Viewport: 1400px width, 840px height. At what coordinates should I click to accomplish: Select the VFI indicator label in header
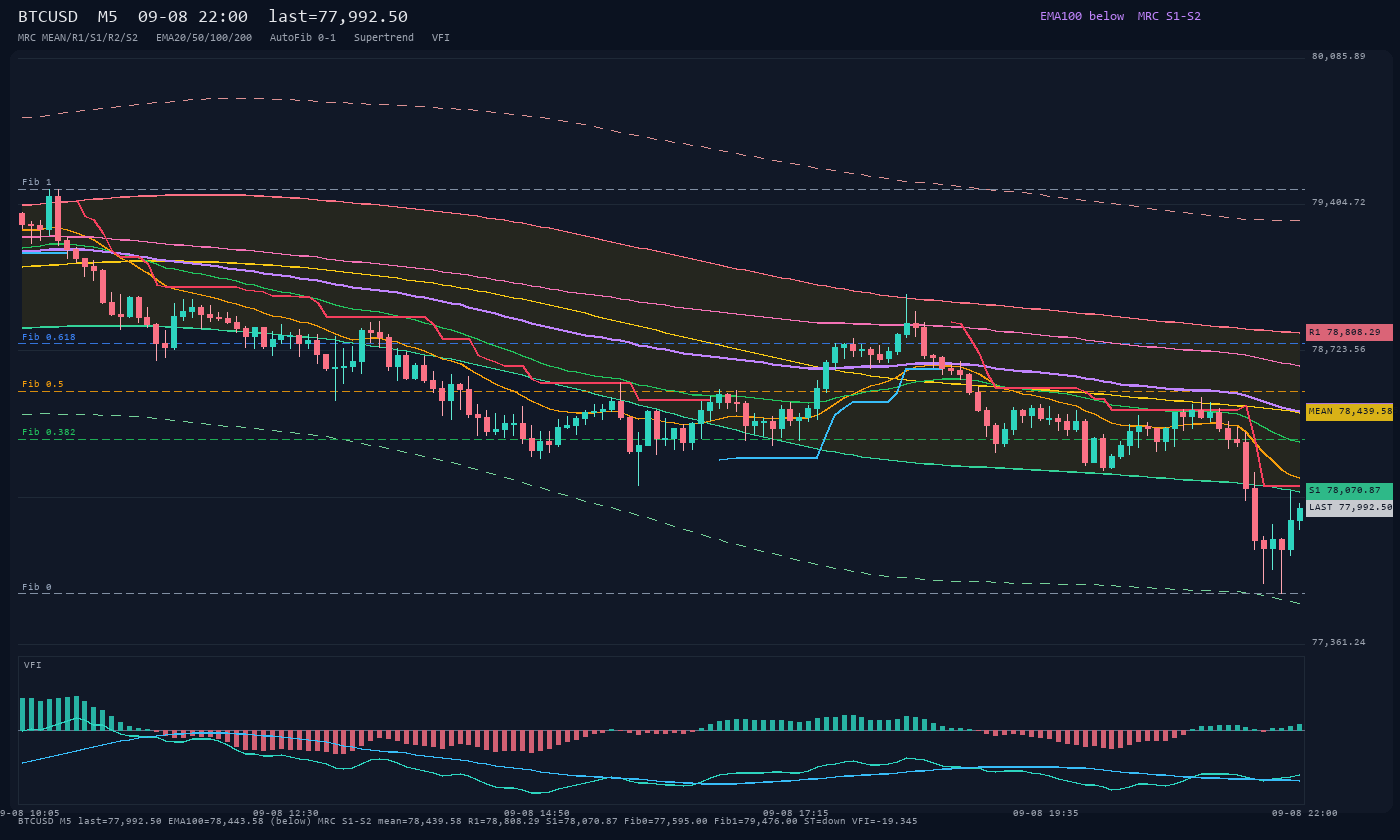(x=441, y=37)
